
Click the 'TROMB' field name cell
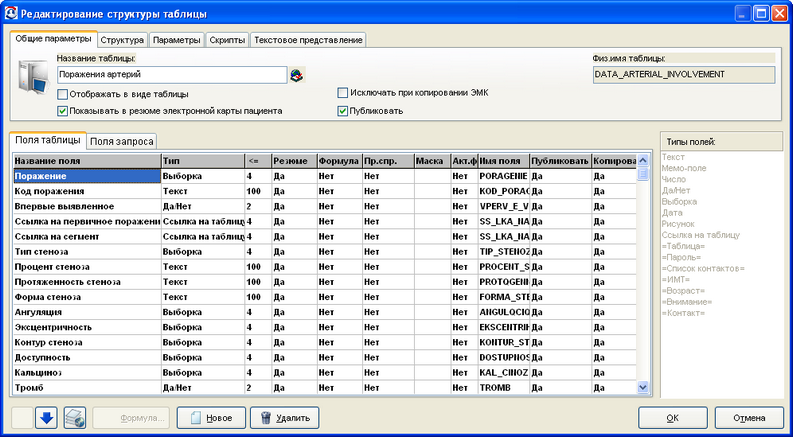[x=504, y=388]
